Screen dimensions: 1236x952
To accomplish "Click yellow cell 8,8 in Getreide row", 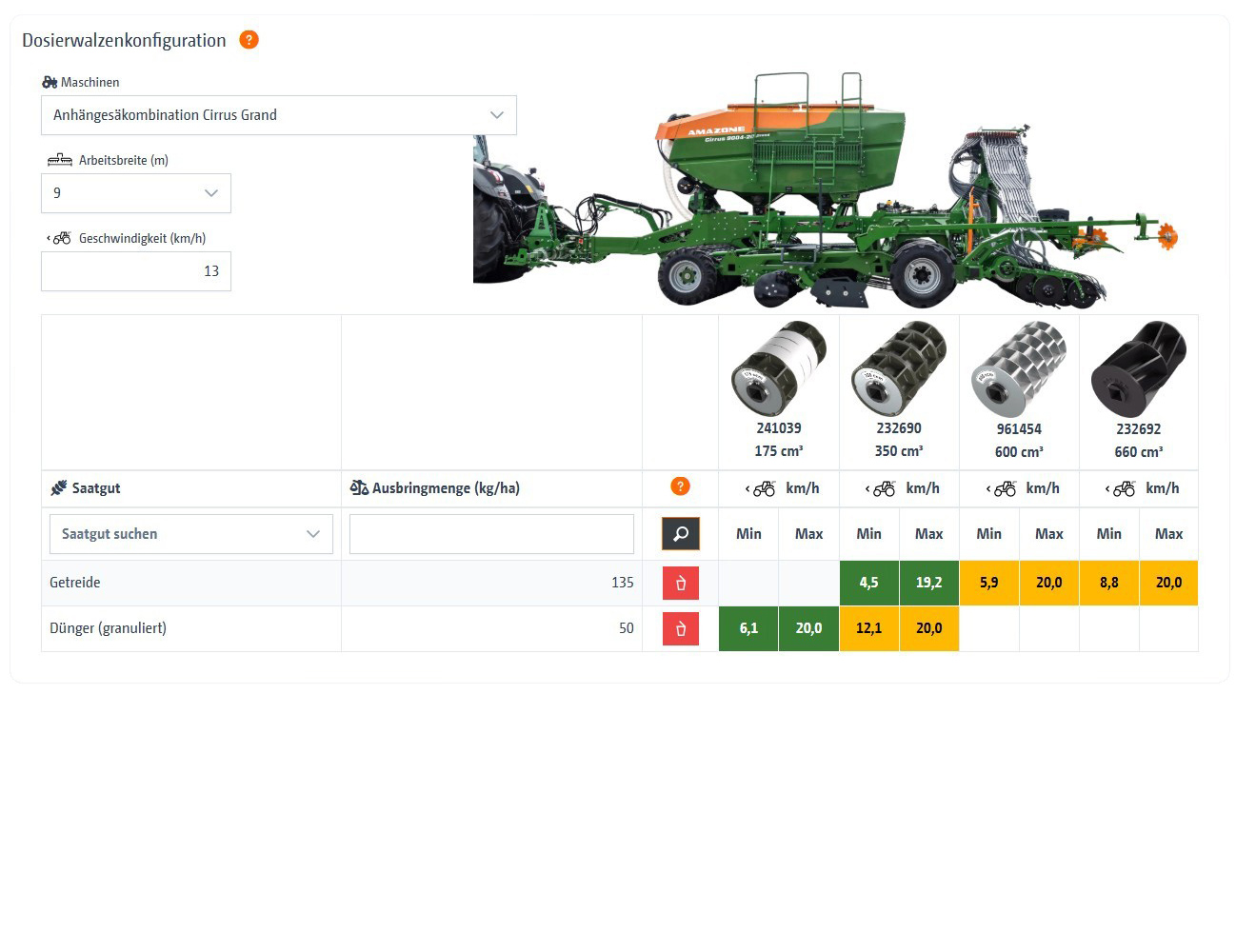I will pyautogui.click(x=1109, y=583).
